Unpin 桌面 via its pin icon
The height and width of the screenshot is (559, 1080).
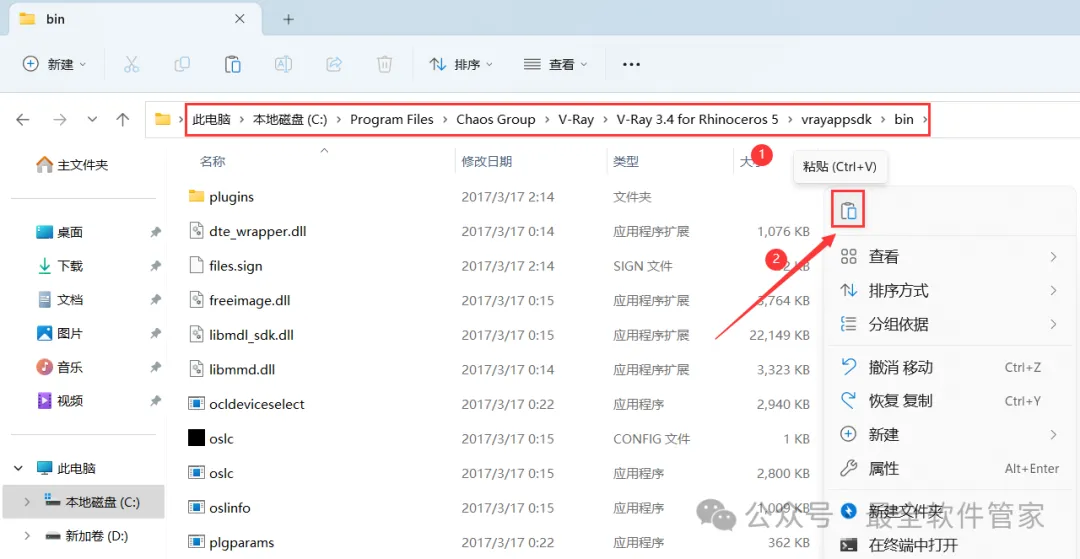click(x=156, y=233)
